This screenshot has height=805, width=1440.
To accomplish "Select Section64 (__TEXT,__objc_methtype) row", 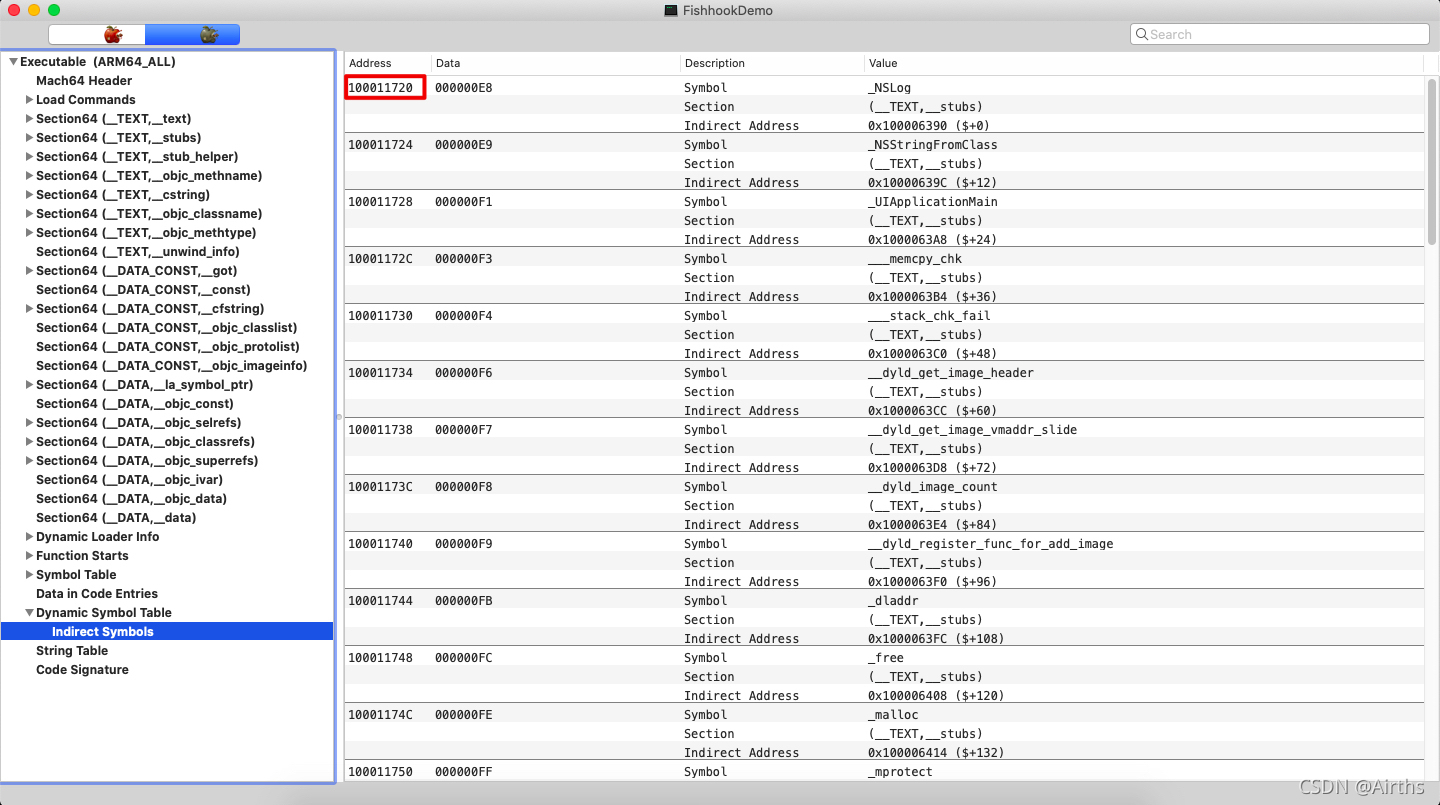I will 167,233.
